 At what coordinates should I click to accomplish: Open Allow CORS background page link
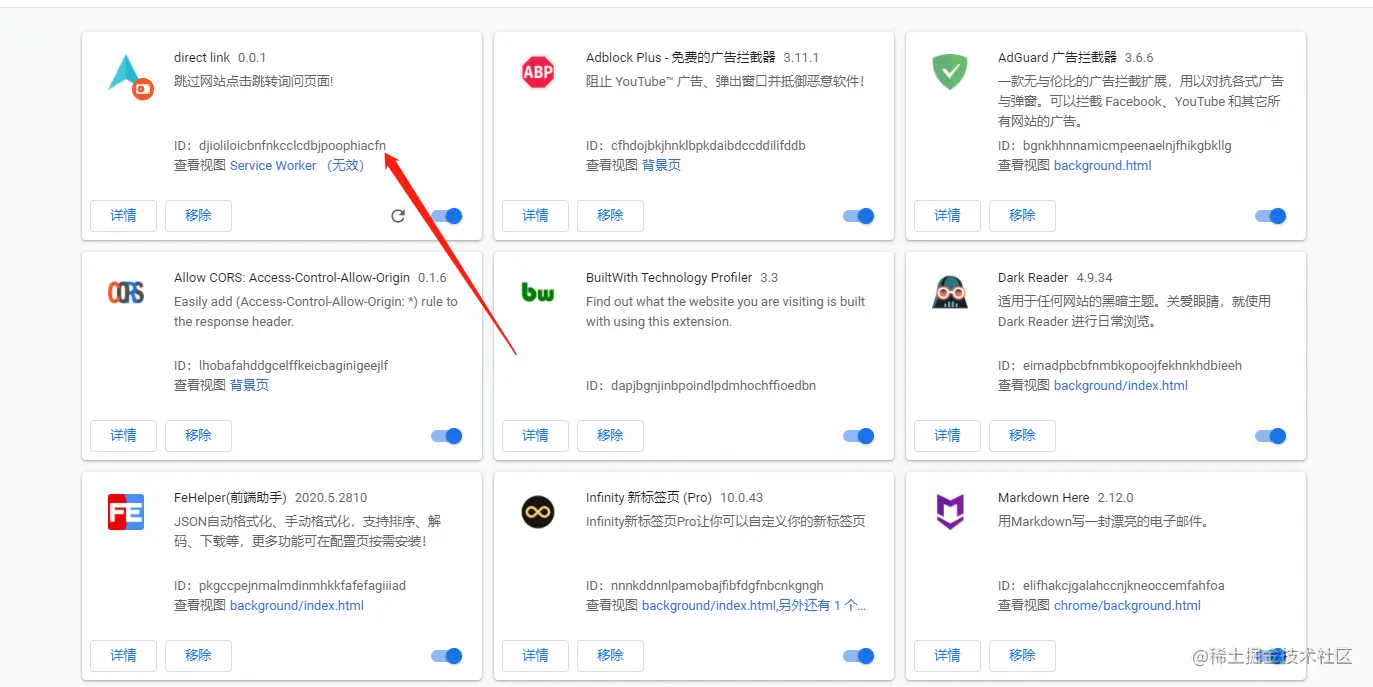tap(249, 386)
